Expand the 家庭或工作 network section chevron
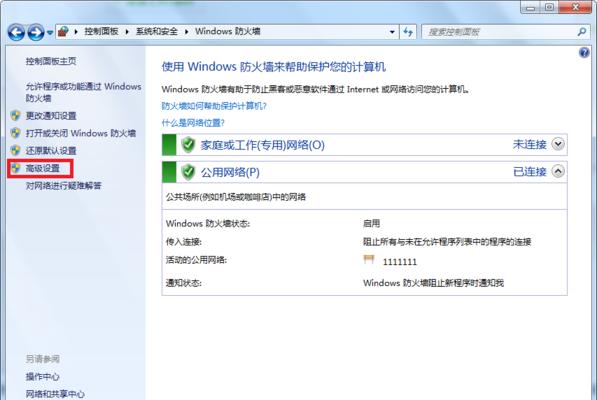Image resolution: width=597 pixels, height=400 pixels. [x=558, y=144]
